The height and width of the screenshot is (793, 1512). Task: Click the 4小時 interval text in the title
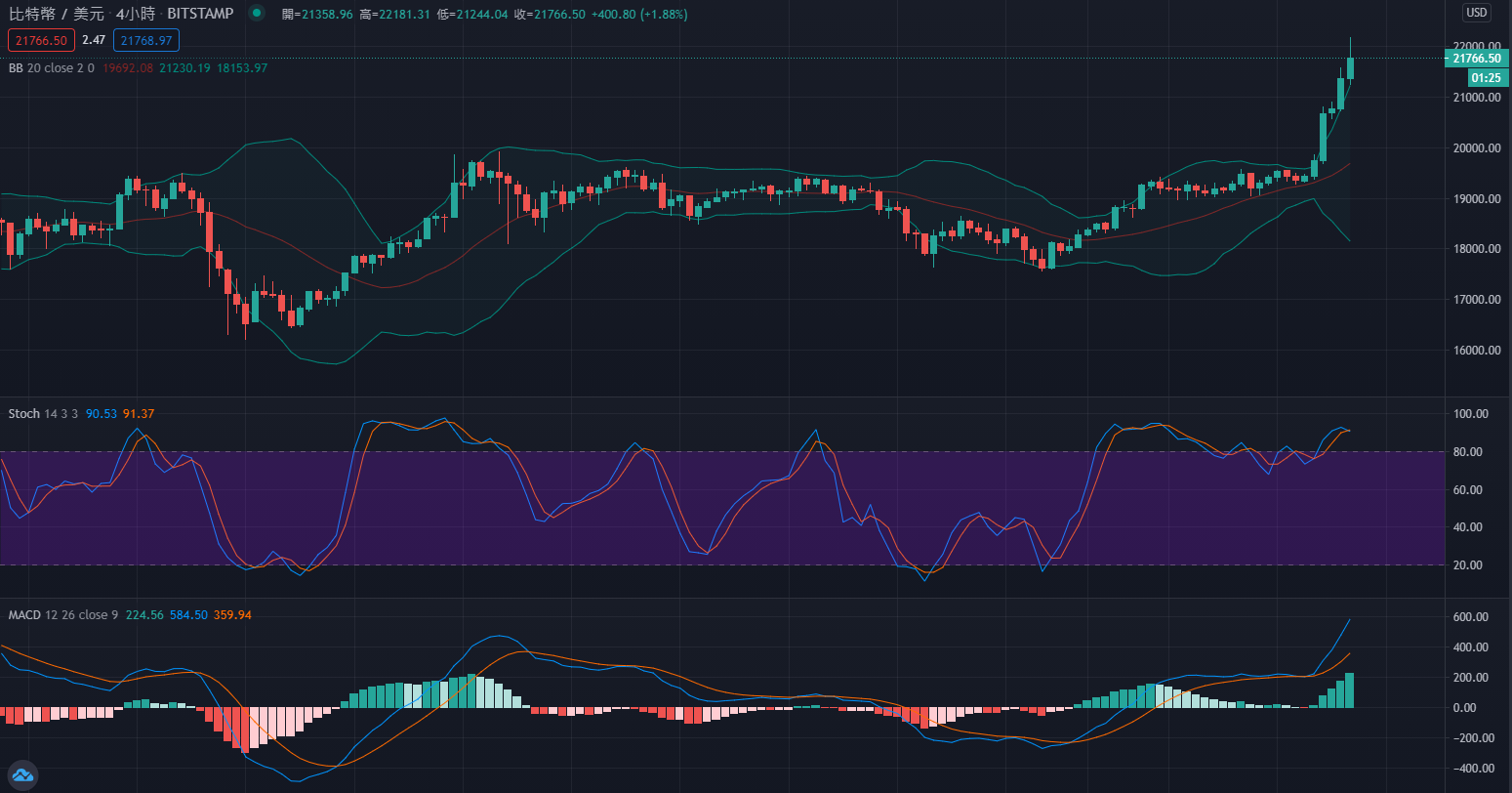point(134,15)
